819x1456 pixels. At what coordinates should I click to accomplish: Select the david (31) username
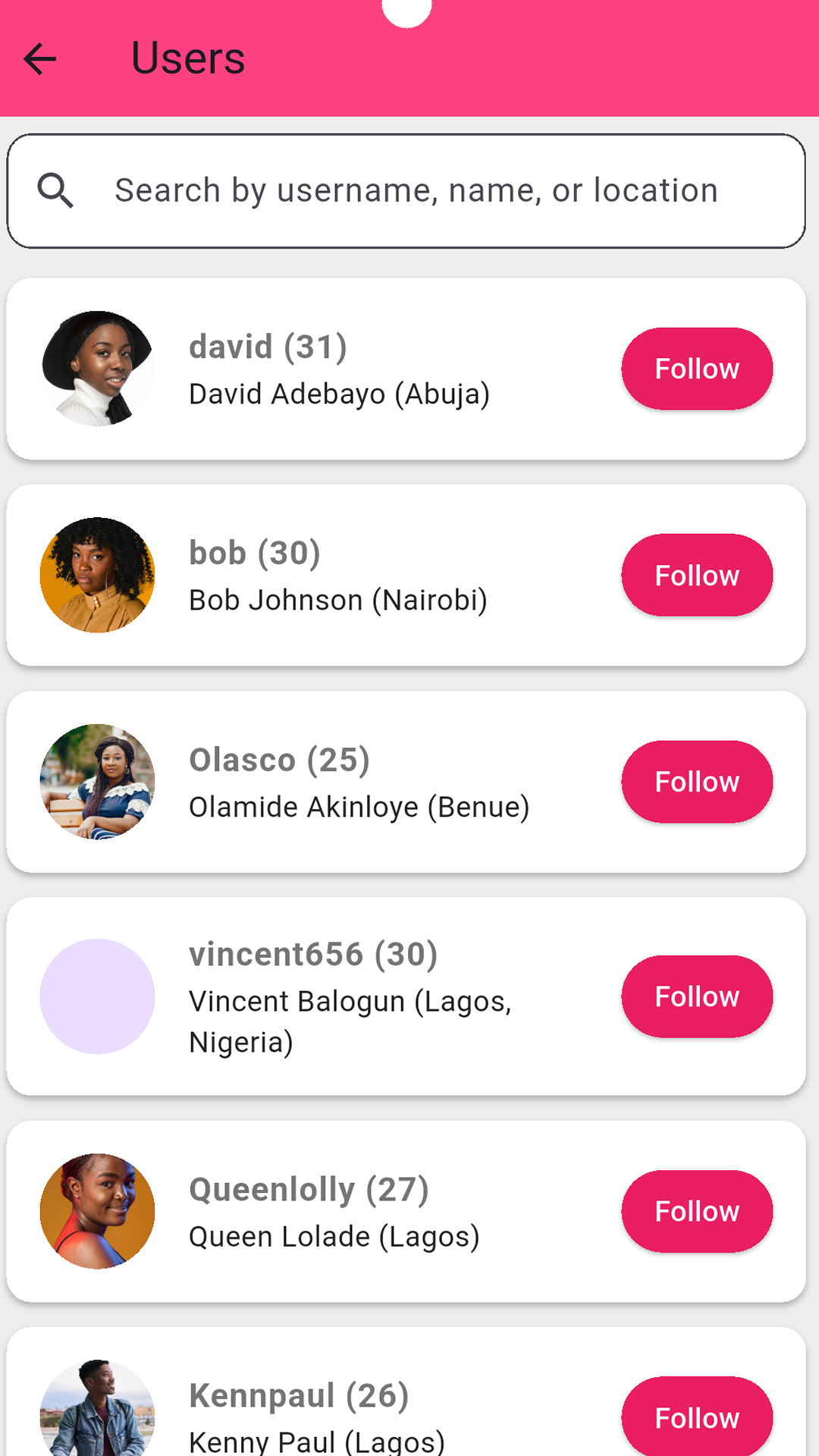(268, 347)
